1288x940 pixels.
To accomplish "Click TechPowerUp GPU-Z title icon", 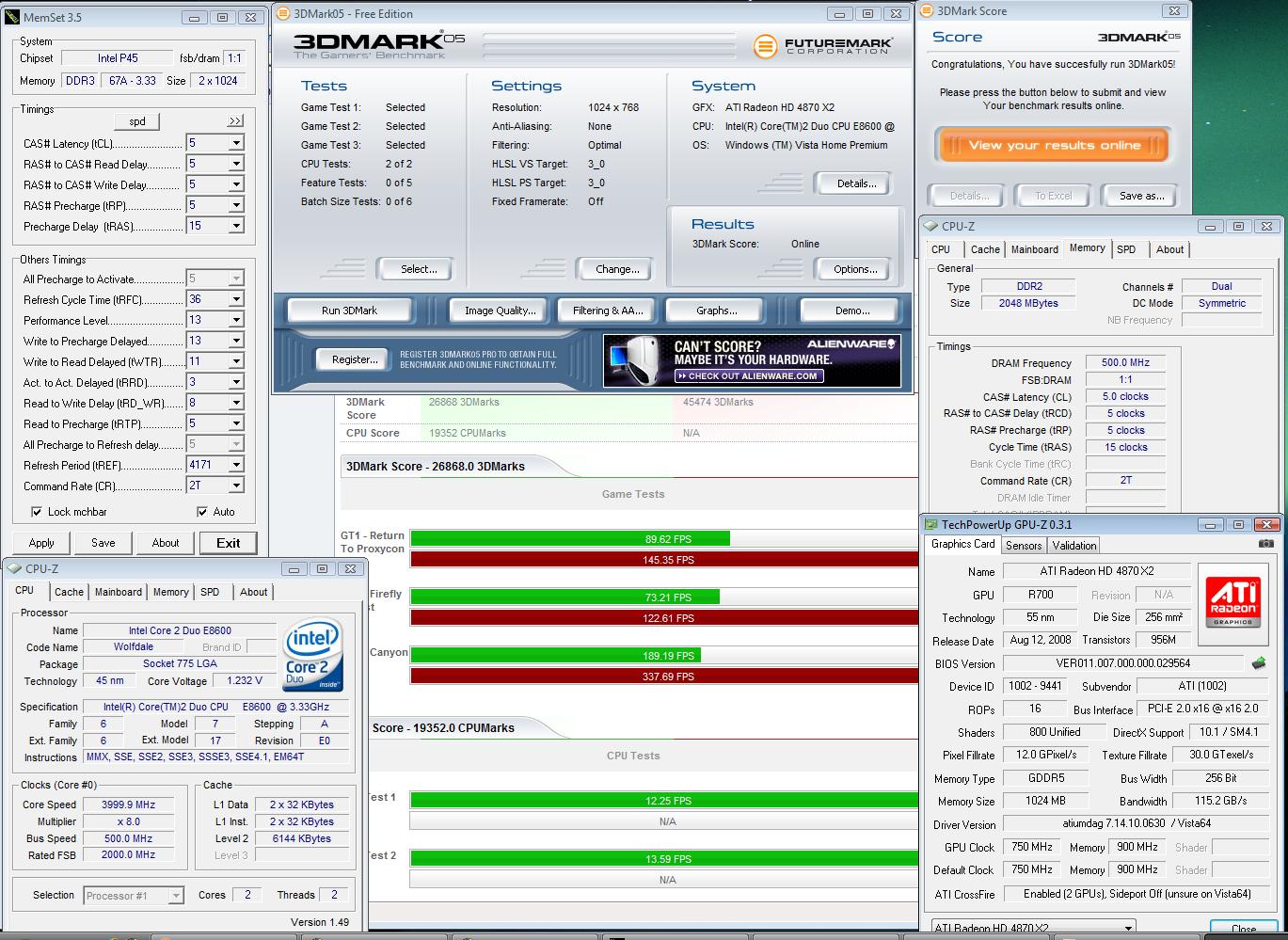I will coord(931,525).
